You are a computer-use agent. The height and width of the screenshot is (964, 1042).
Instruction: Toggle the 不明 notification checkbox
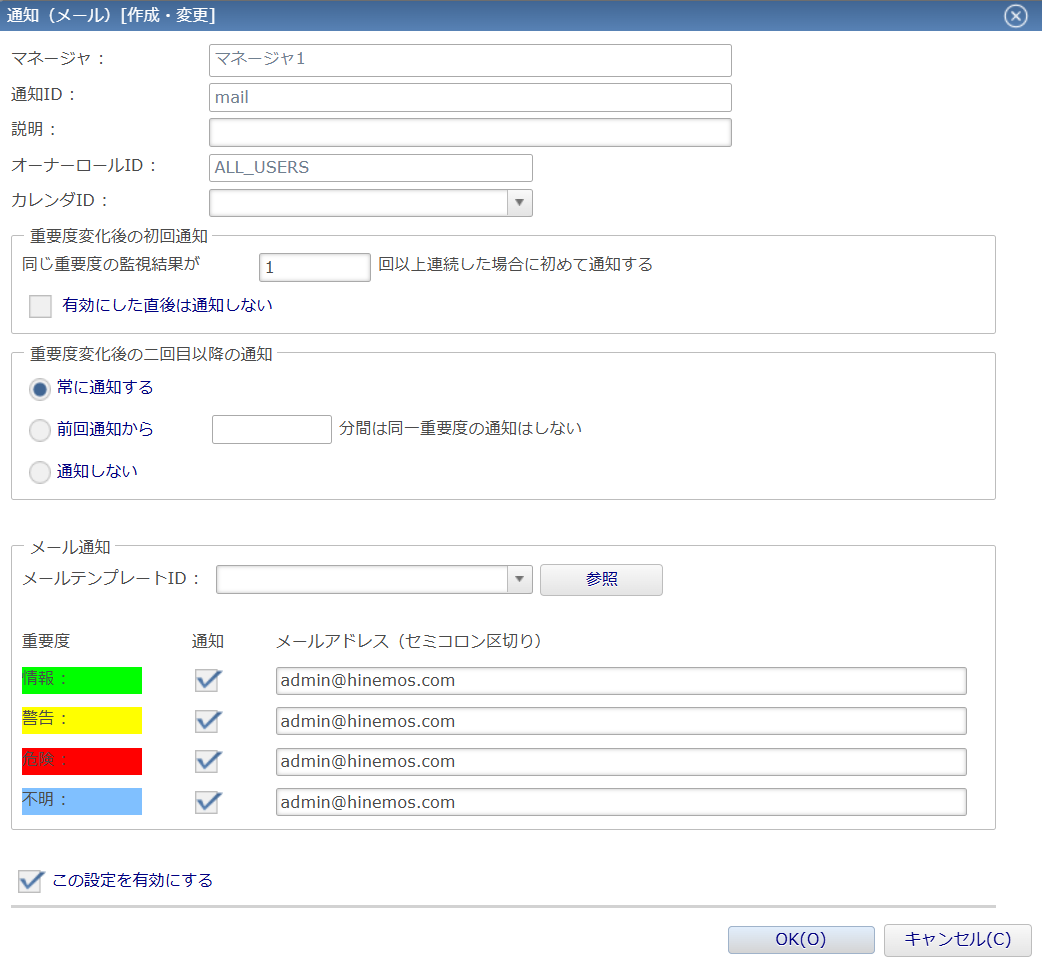coord(207,801)
